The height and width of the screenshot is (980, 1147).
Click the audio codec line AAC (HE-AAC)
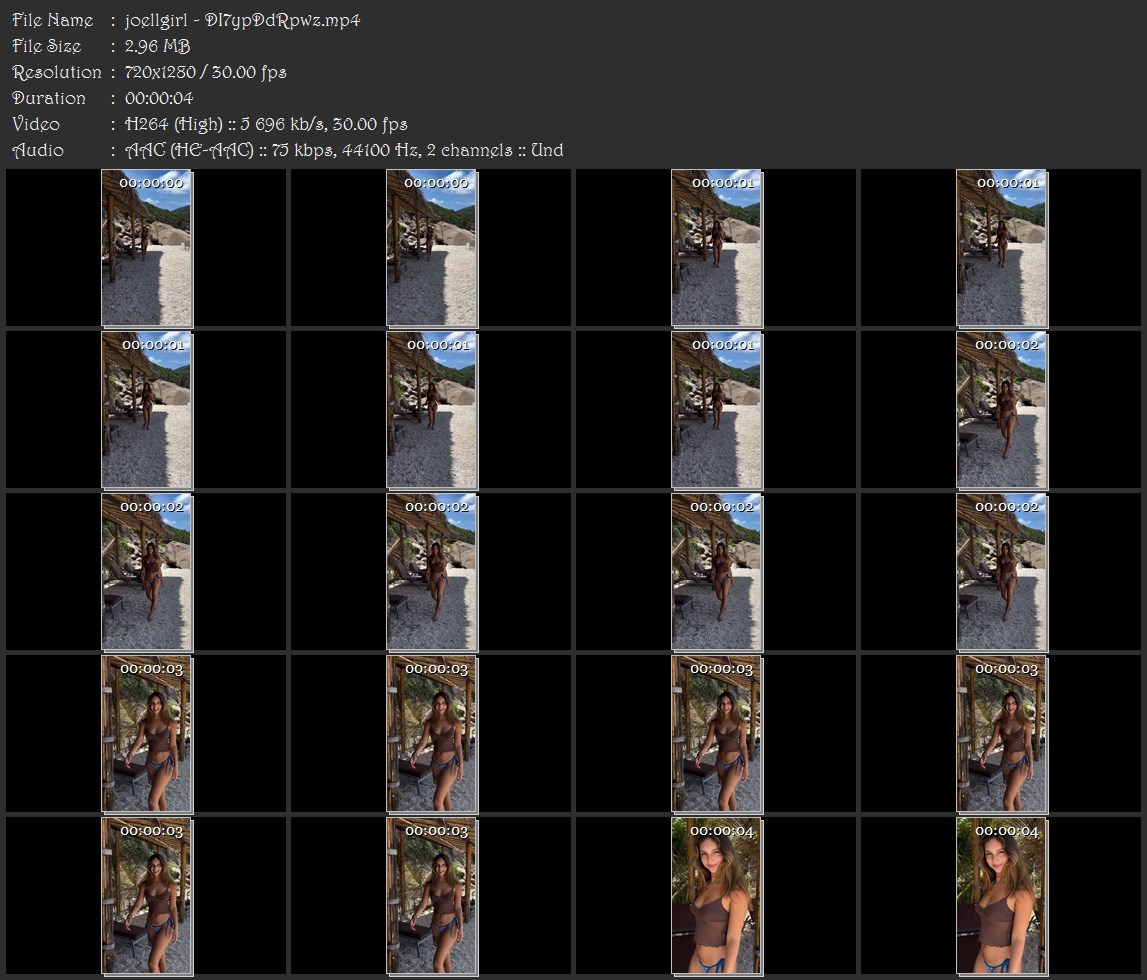pos(344,150)
